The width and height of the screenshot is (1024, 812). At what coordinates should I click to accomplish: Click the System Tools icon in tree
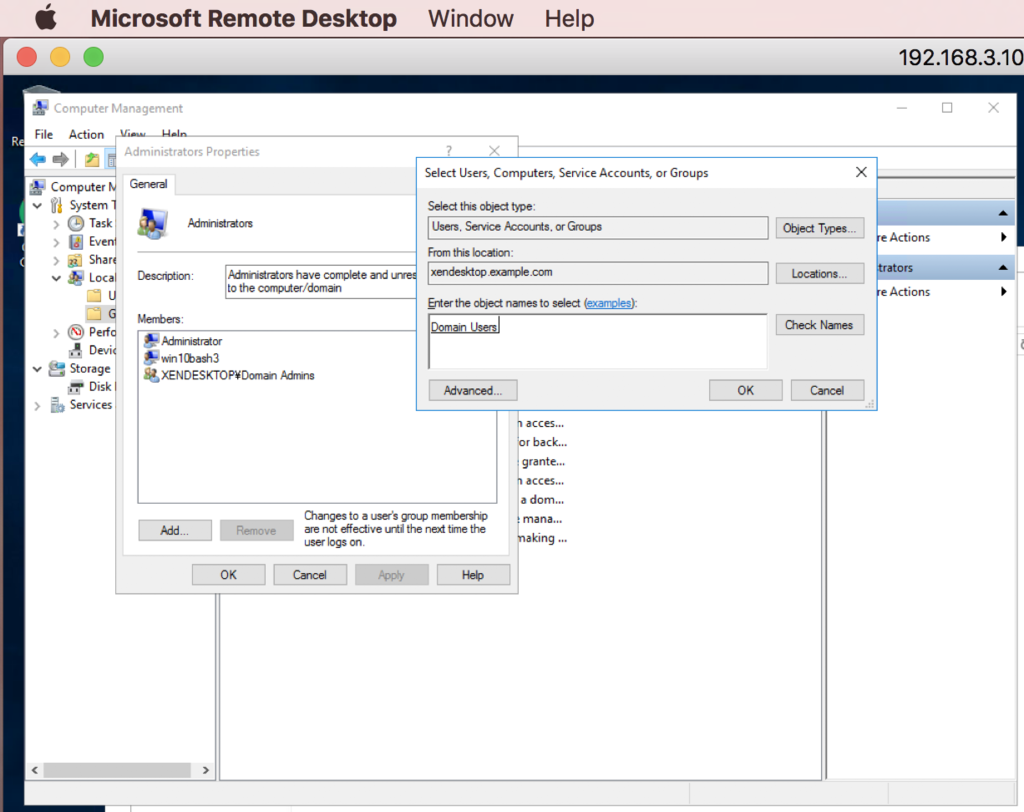coord(57,205)
